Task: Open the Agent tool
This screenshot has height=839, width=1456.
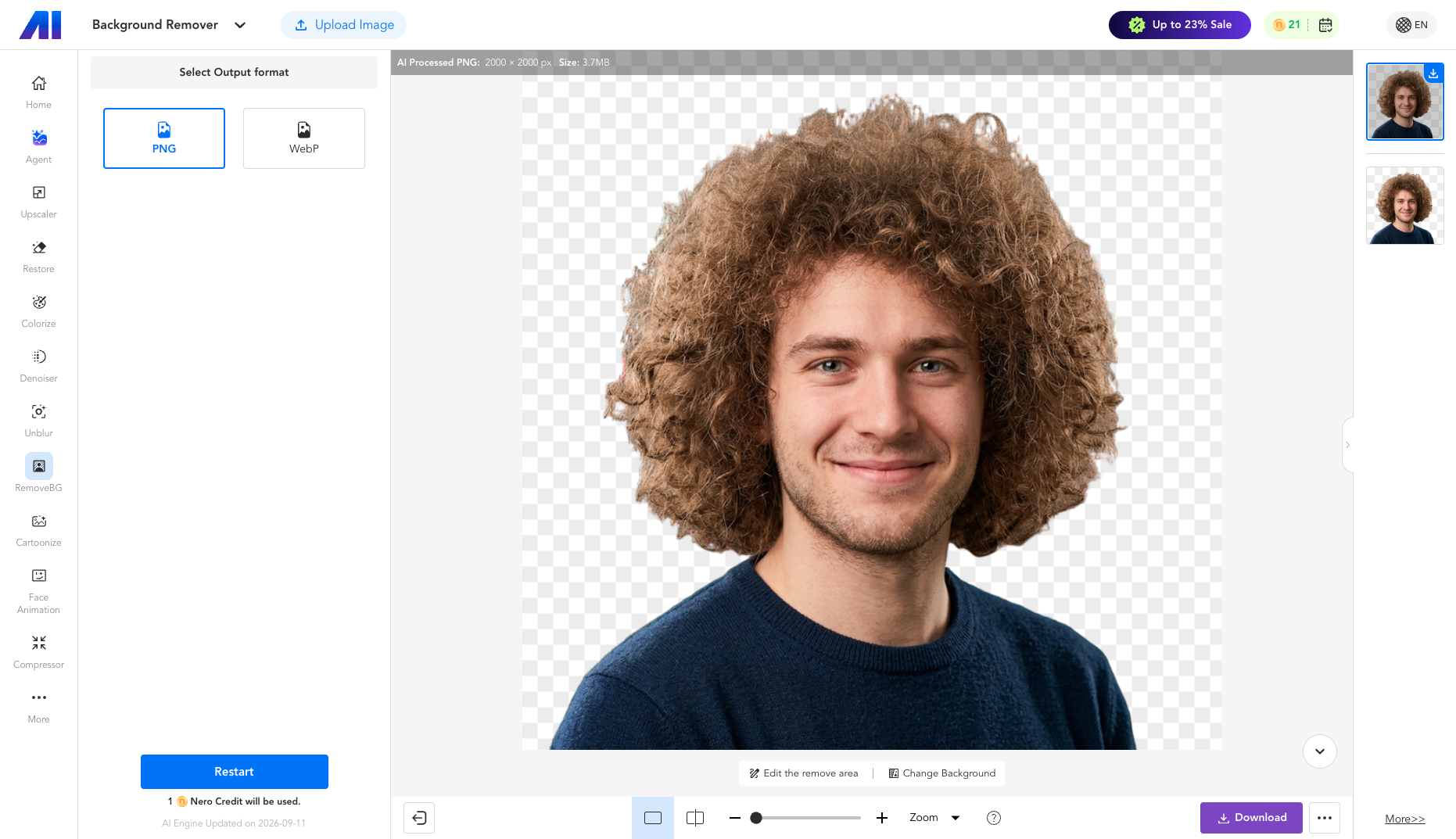Action: pyautogui.click(x=38, y=147)
